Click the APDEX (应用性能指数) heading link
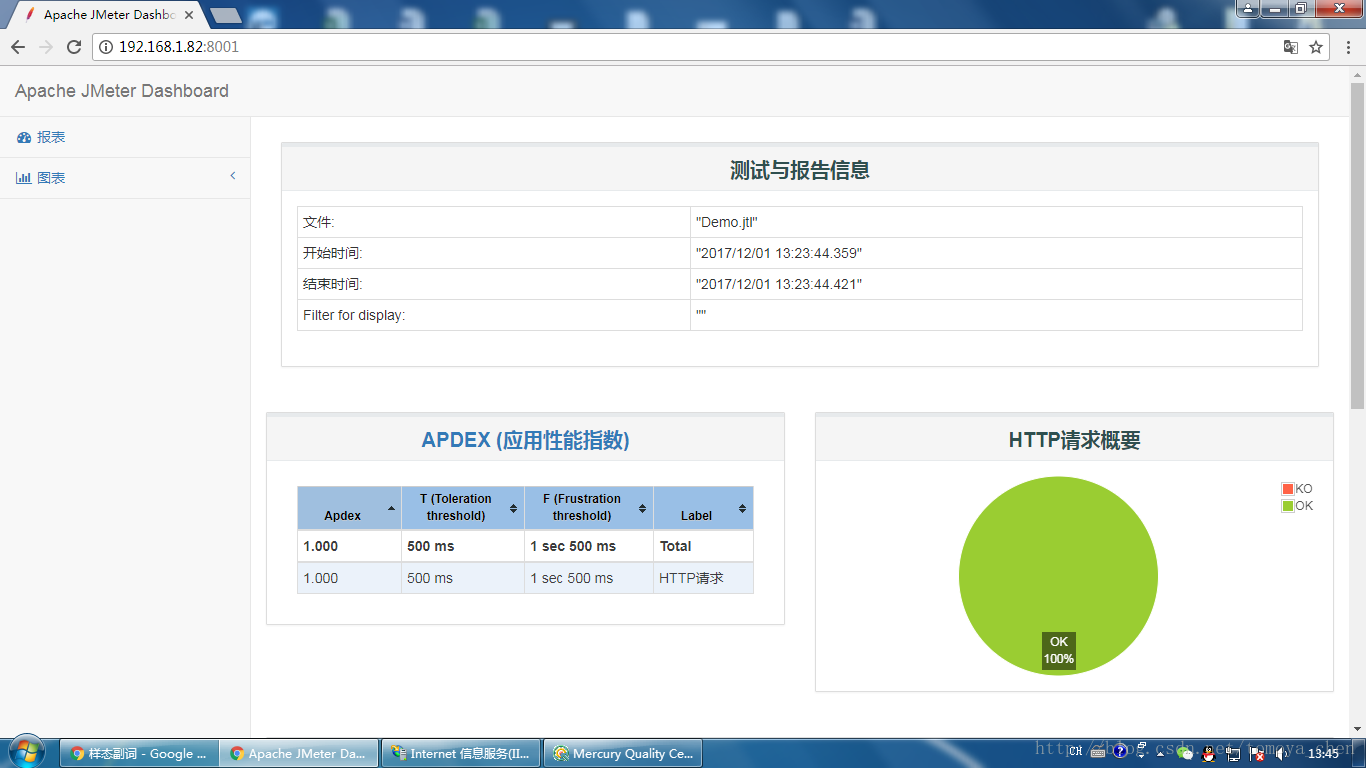This screenshot has height=768, width=1366. [526, 440]
